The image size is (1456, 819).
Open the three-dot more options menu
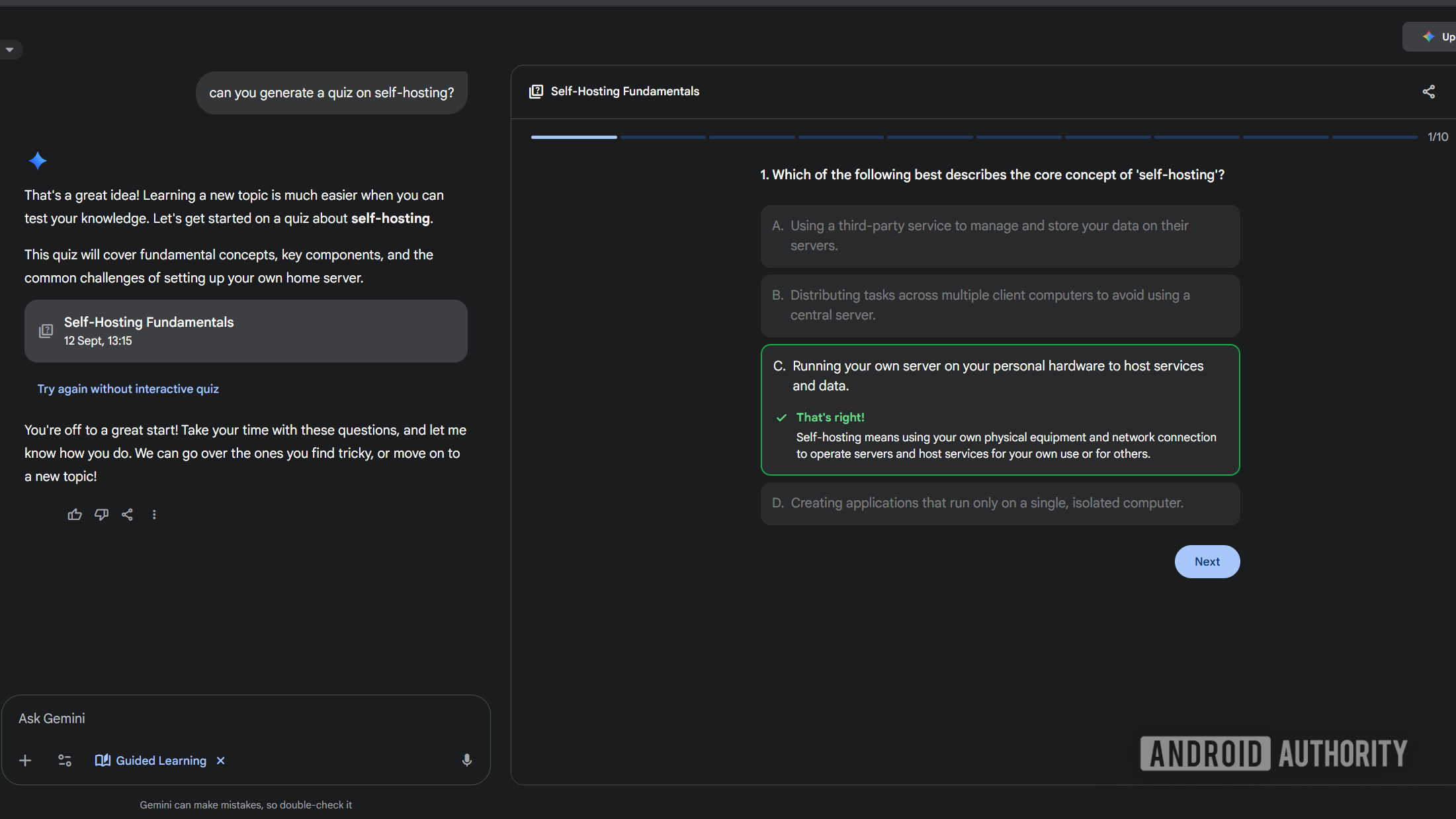click(154, 515)
